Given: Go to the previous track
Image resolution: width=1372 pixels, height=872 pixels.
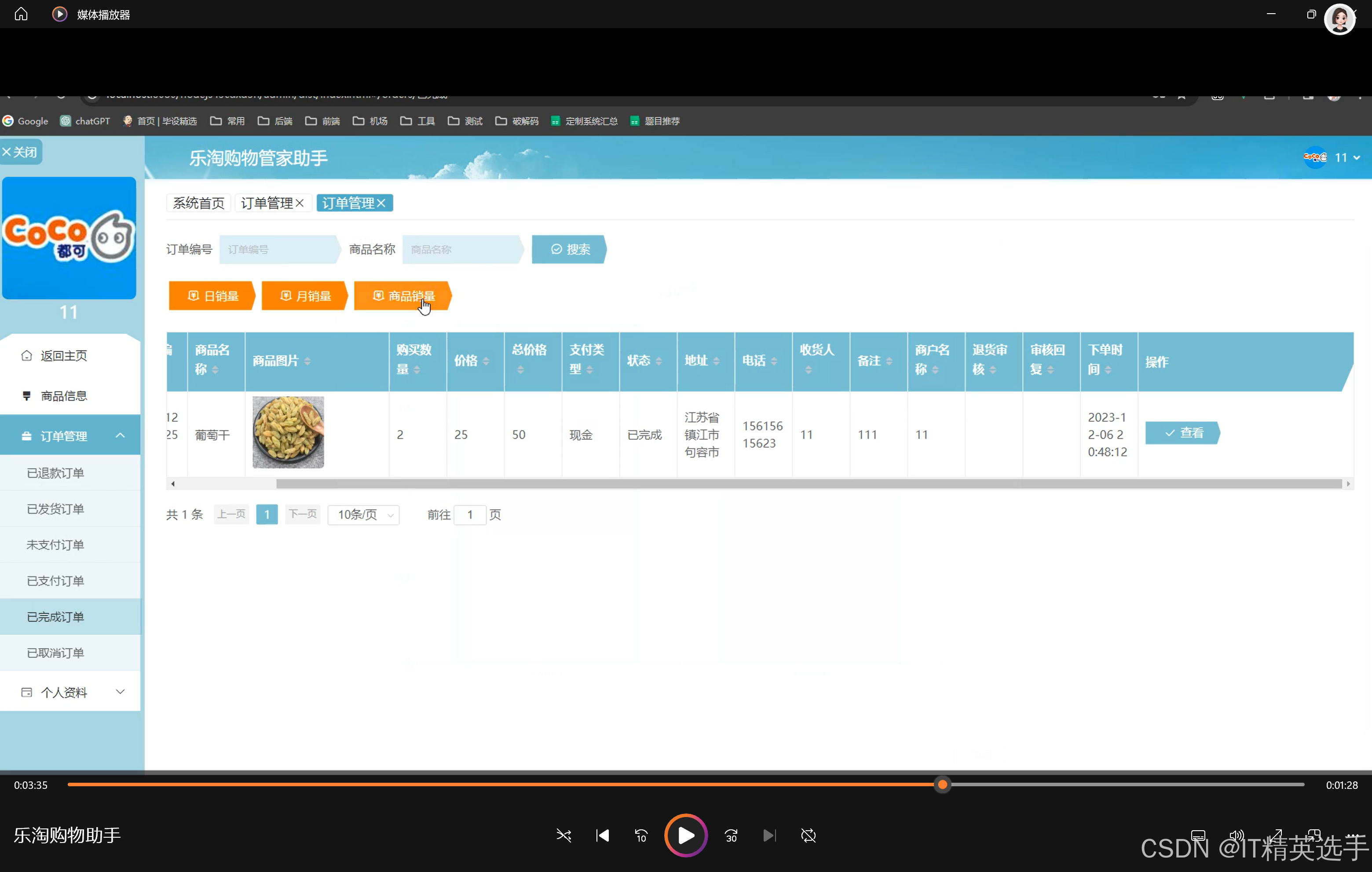Looking at the screenshot, I should click(x=602, y=836).
